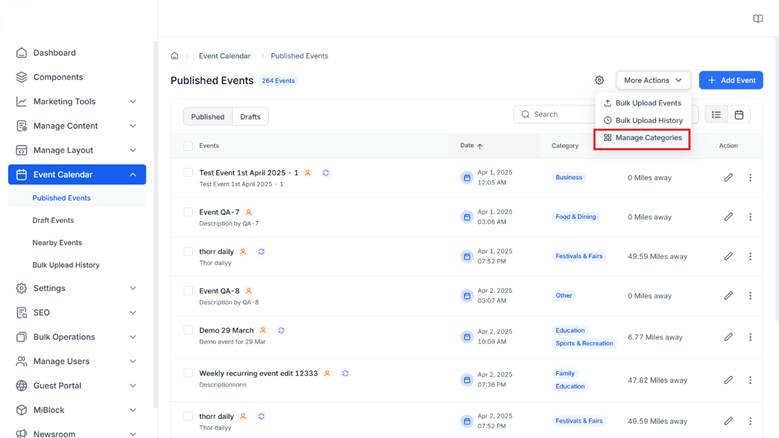Click Event Calendar breadcrumb link
The image size is (779, 438).
coord(225,56)
